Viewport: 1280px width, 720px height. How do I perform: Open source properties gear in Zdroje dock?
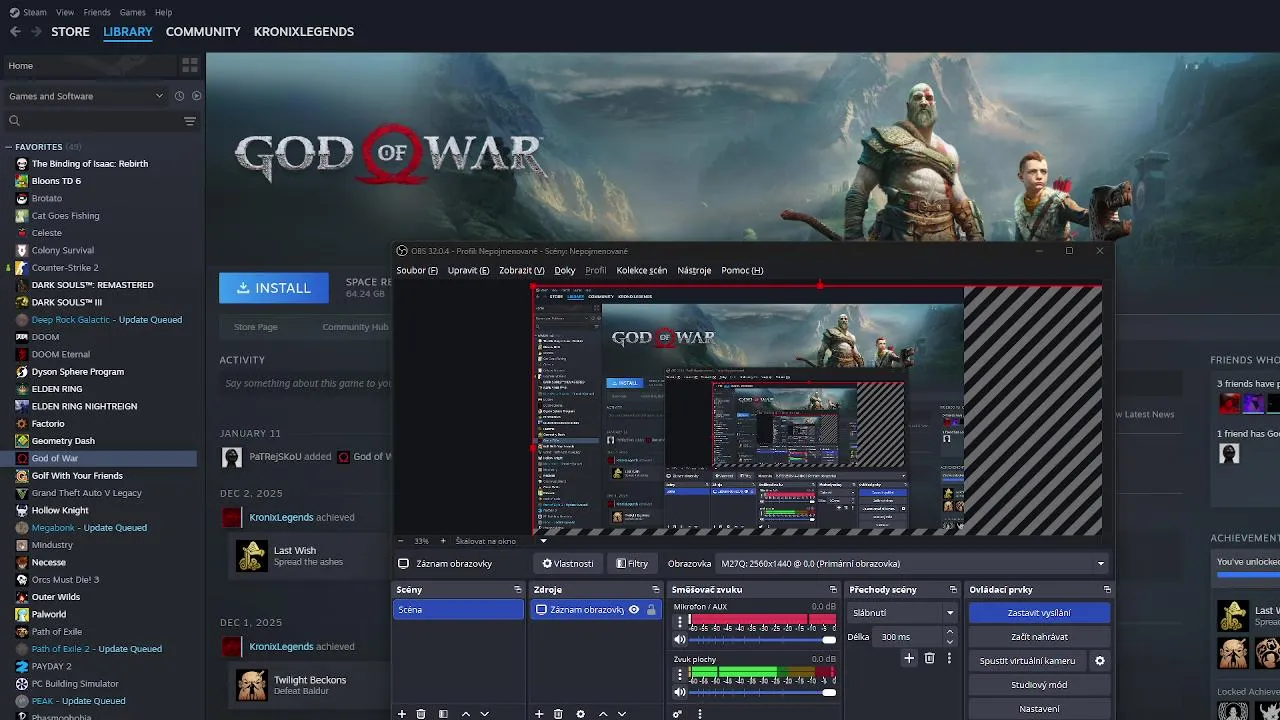[x=580, y=714]
